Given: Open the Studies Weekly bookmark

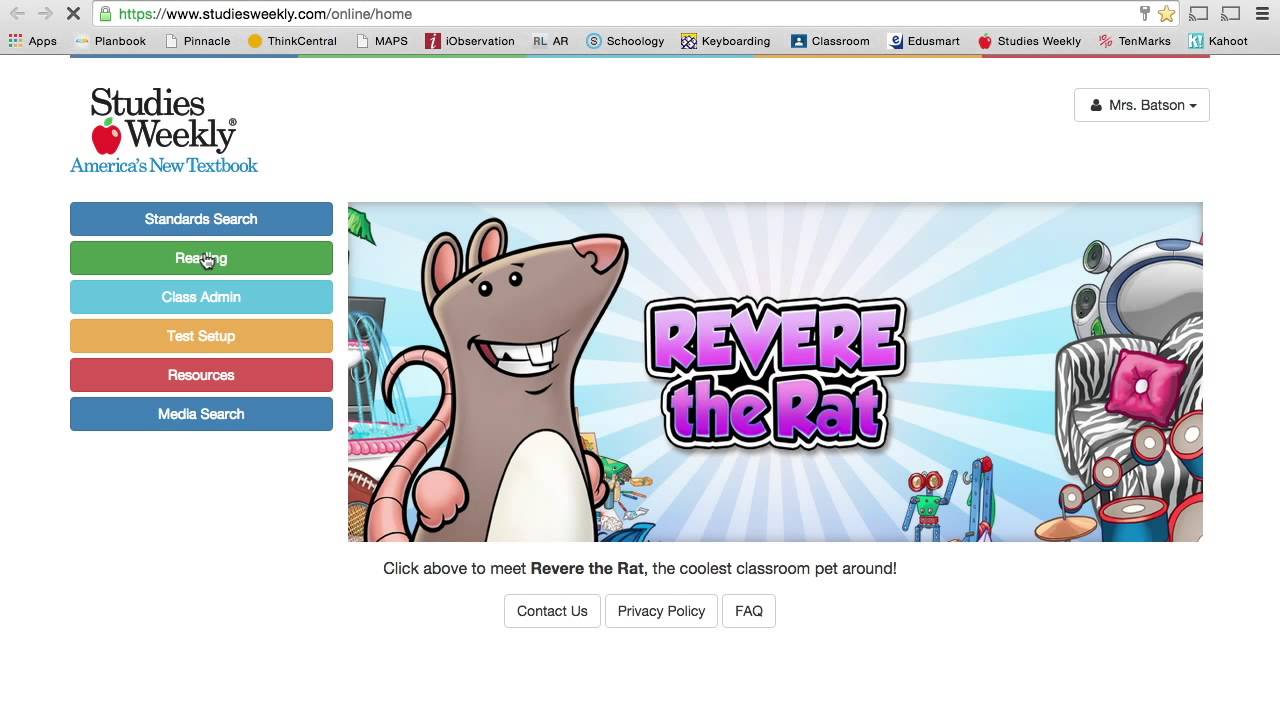Looking at the screenshot, I should 1029,41.
